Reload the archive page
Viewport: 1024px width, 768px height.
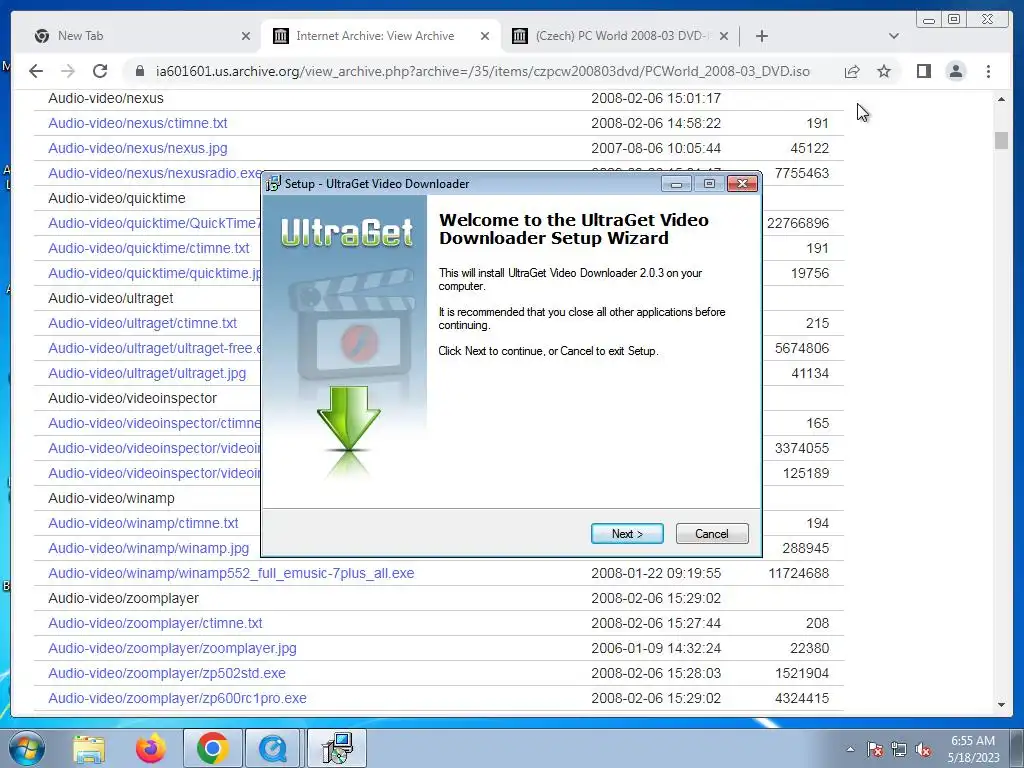click(x=100, y=71)
